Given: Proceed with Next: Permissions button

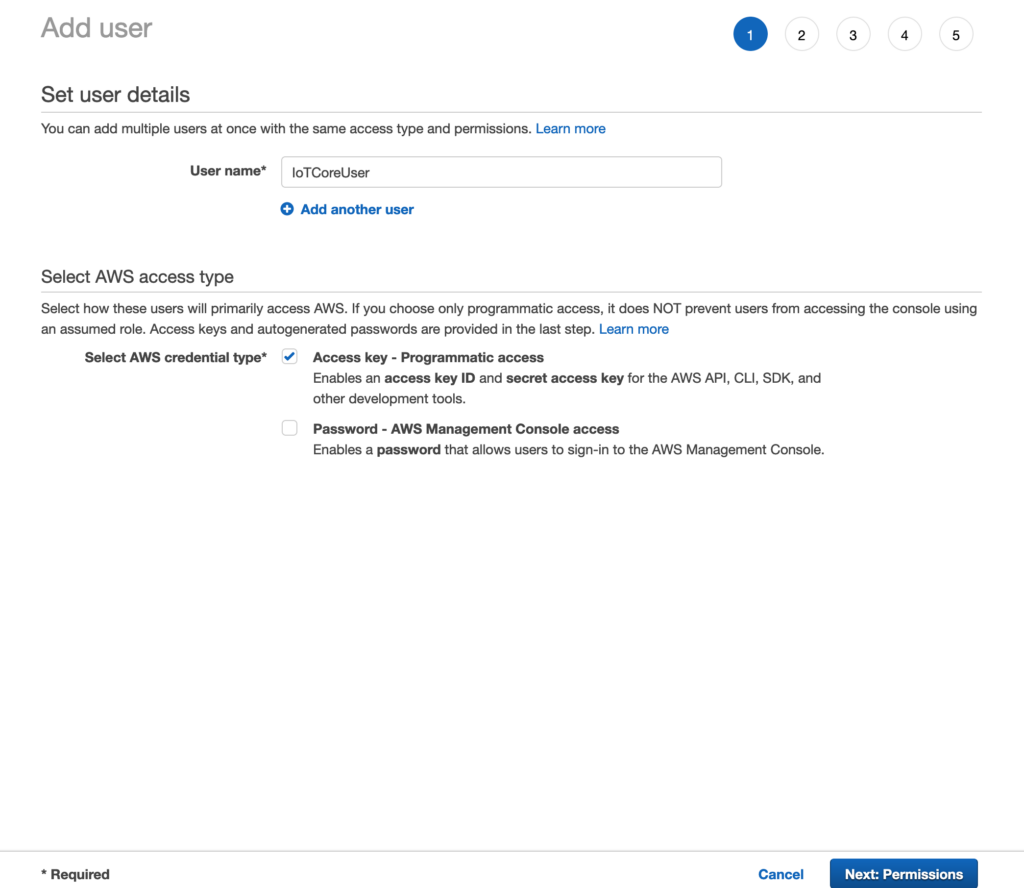Looking at the screenshot, I should click(903, 873).
